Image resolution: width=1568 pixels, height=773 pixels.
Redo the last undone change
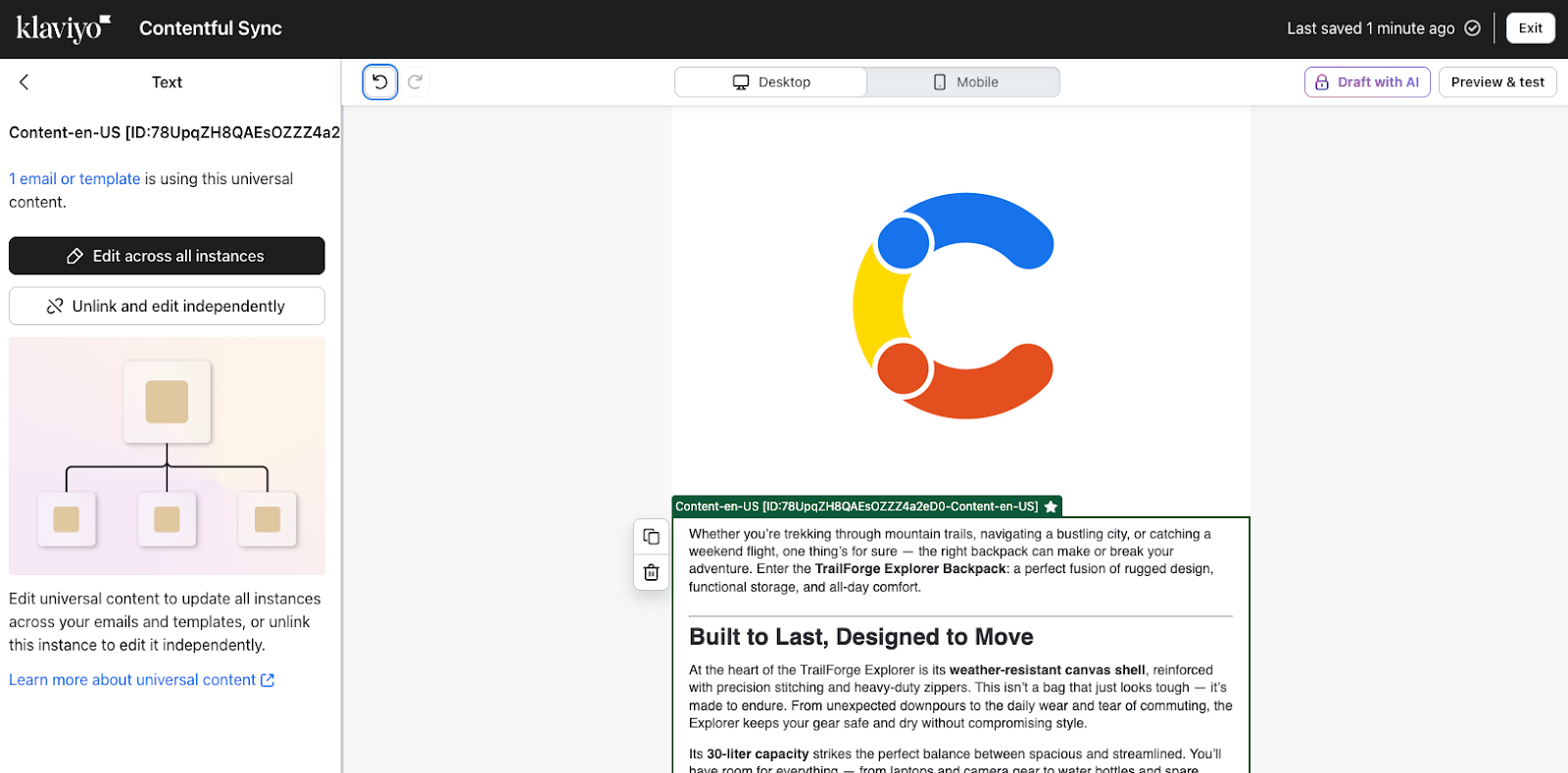pyautogui.click(x=416, y=82)
